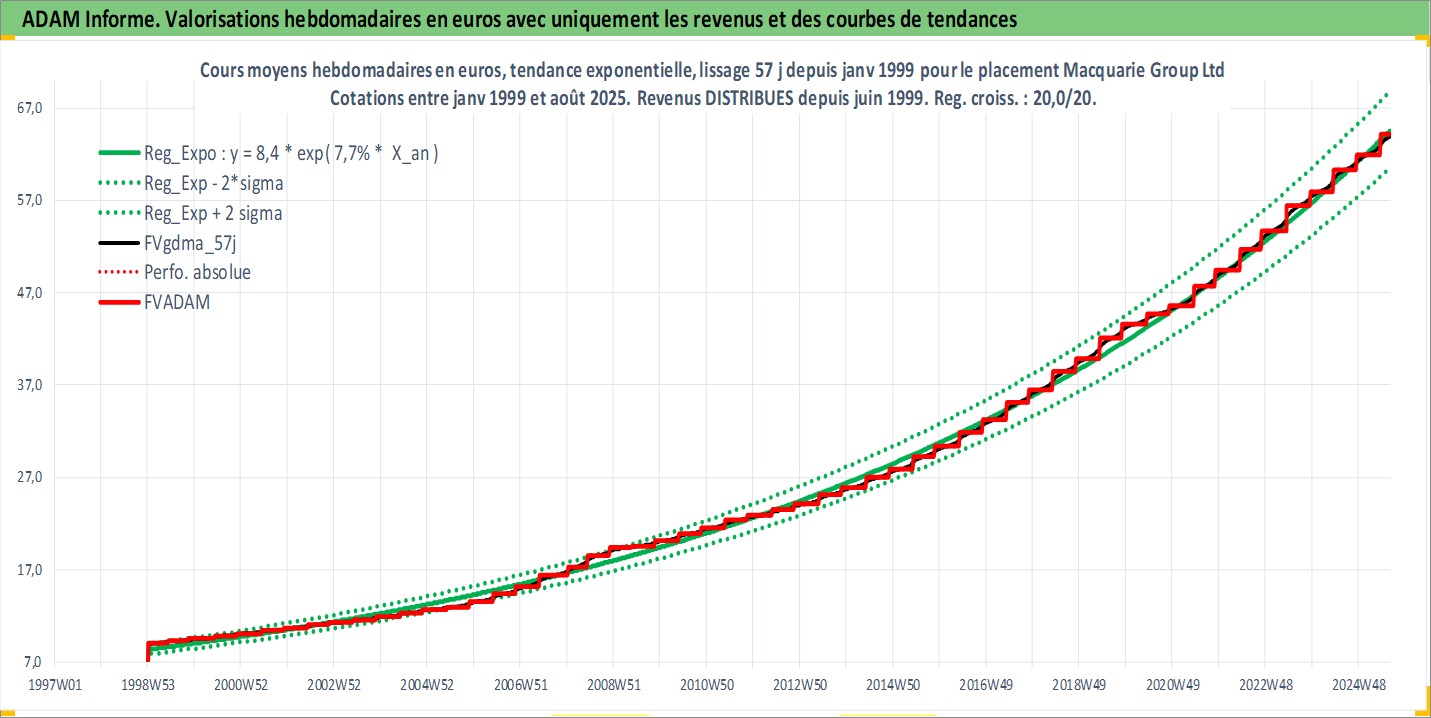Click the x-axis label 2008W51
The width and height of the screenshot is (1431, 718).
click(613, 685)
